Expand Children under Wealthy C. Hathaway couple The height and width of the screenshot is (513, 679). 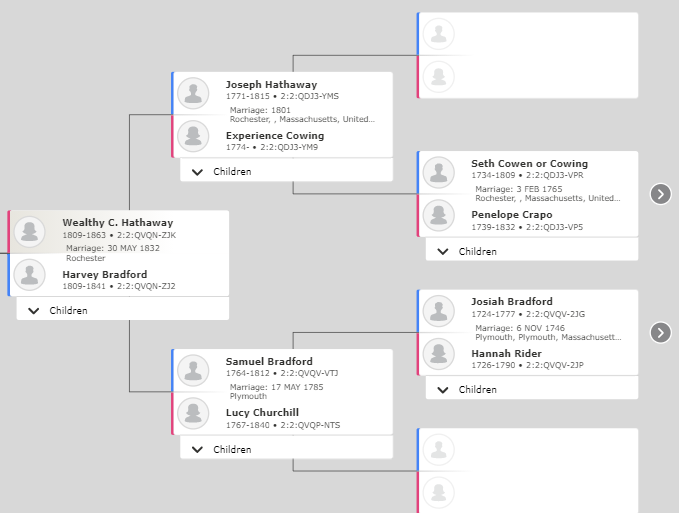123,310
